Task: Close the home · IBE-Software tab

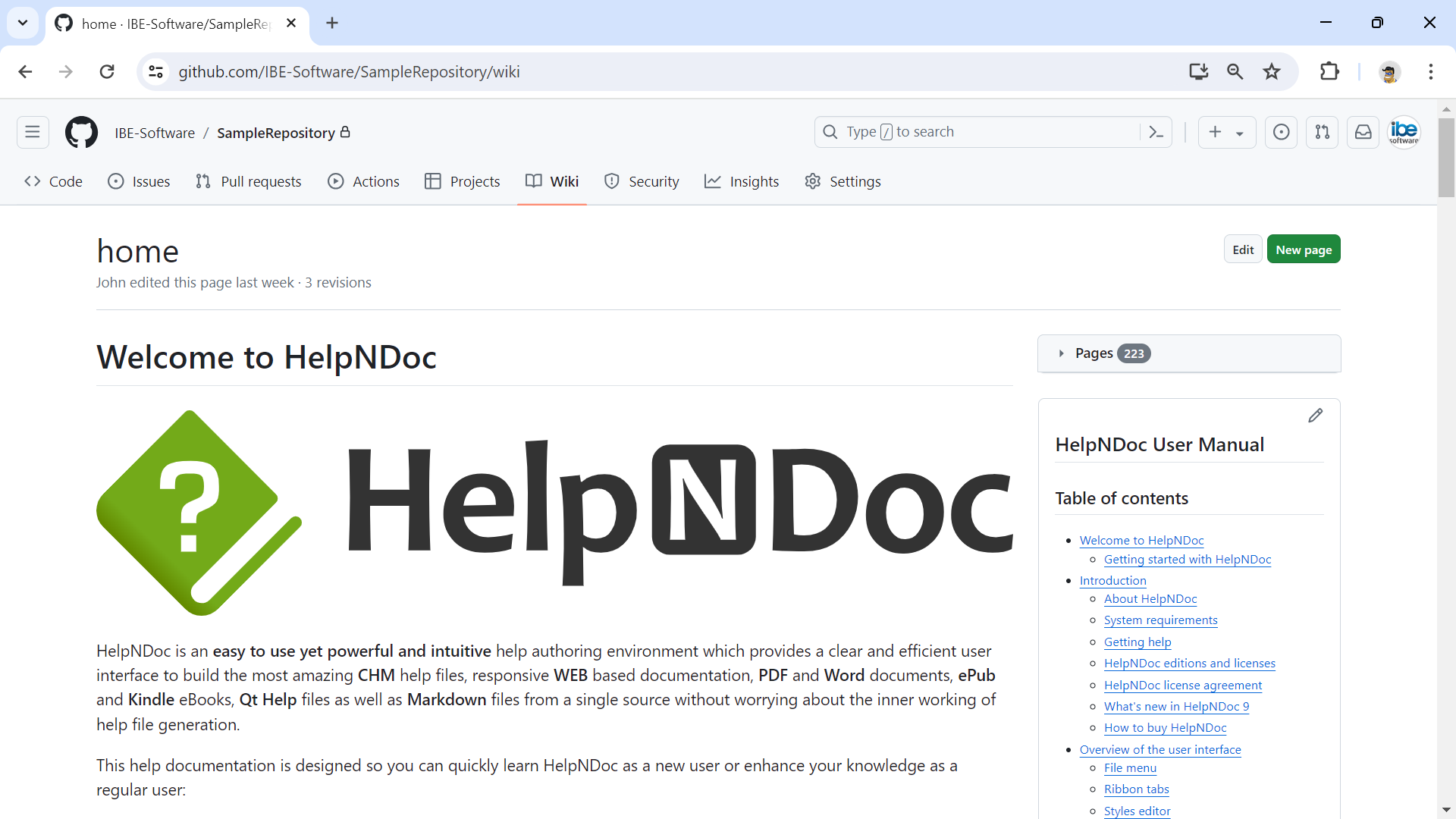Action: [291, 23]
